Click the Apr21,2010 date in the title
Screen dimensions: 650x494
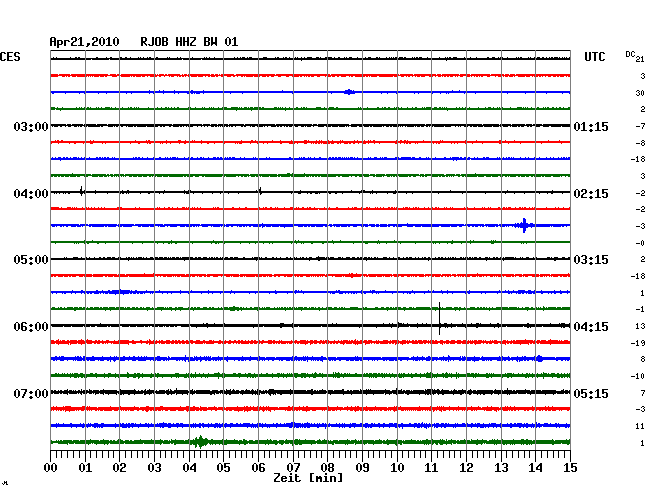click(84, 42)
